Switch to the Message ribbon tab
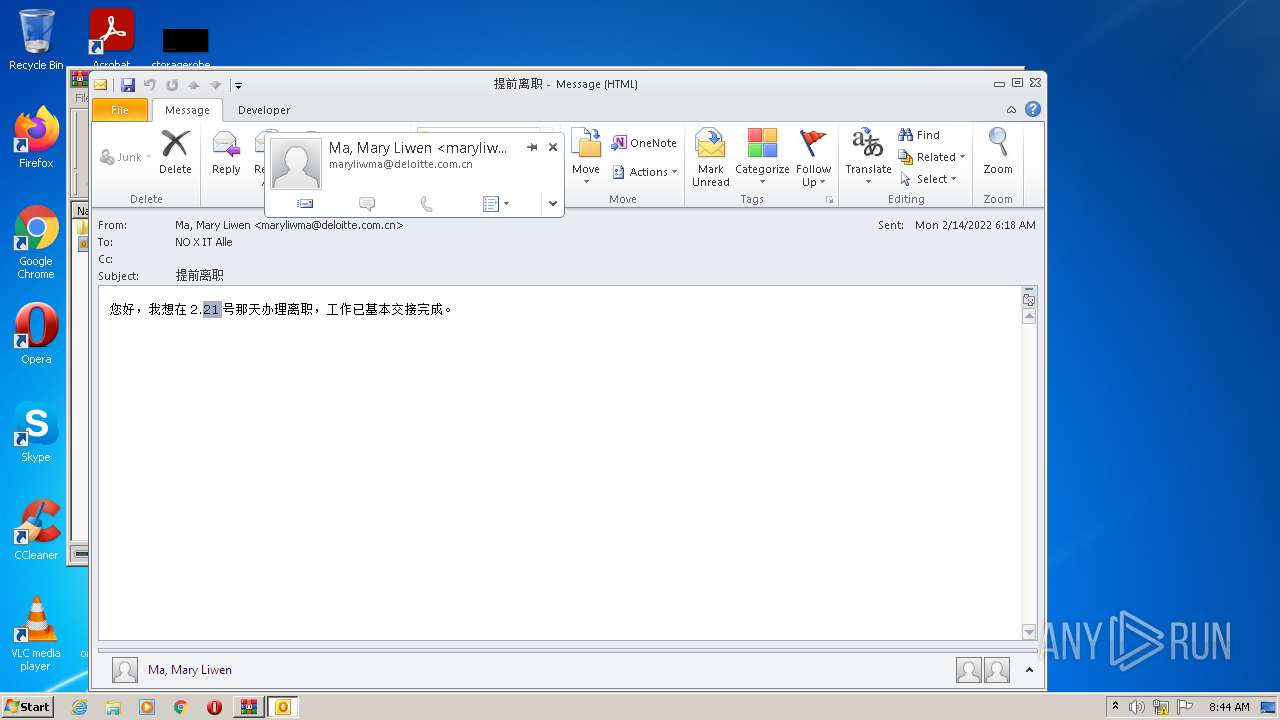Image resolution: width=1280 pixels, height=720 pixels. (x=187, y=110)
